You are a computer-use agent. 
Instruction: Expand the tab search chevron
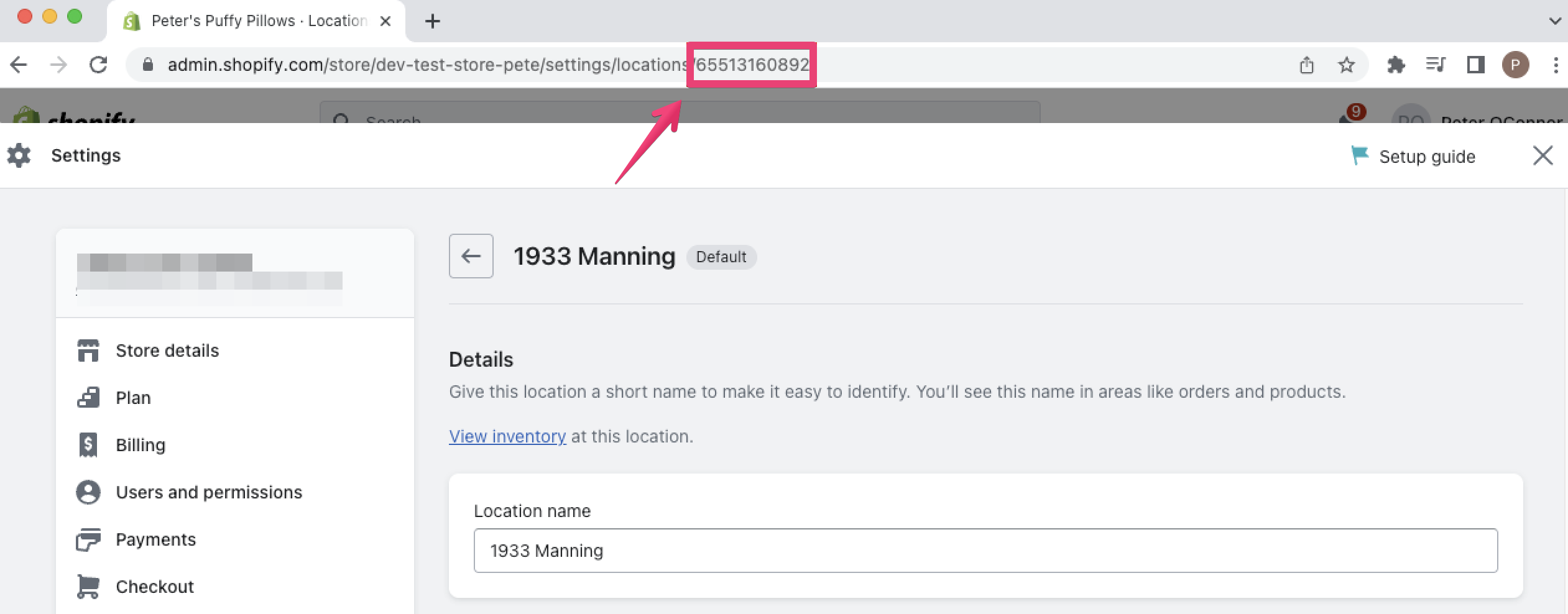point(1554,21)
